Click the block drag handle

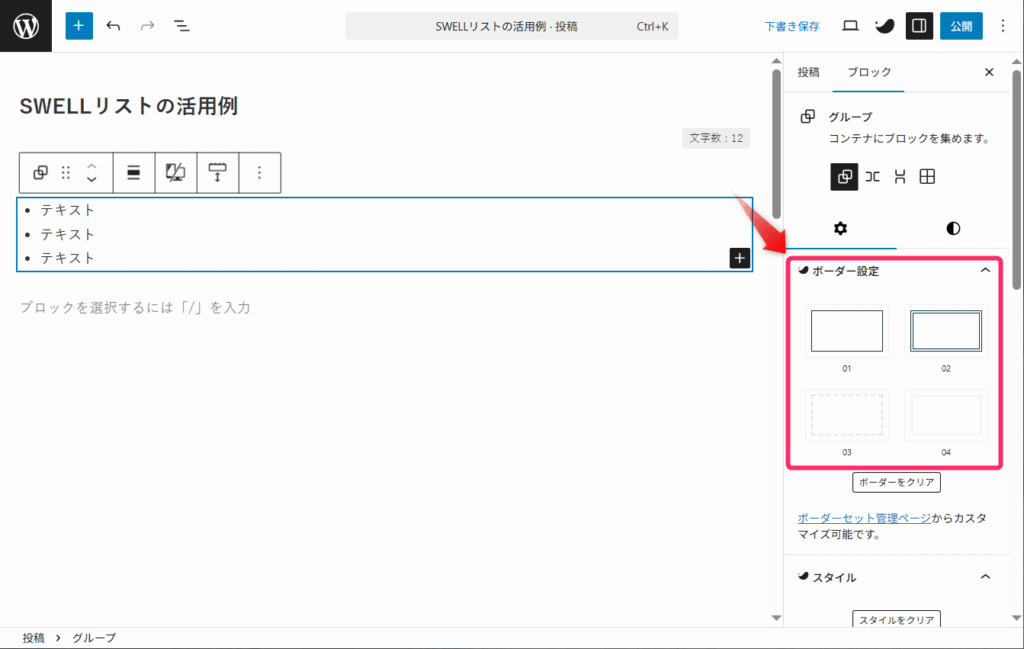point(65,172)
